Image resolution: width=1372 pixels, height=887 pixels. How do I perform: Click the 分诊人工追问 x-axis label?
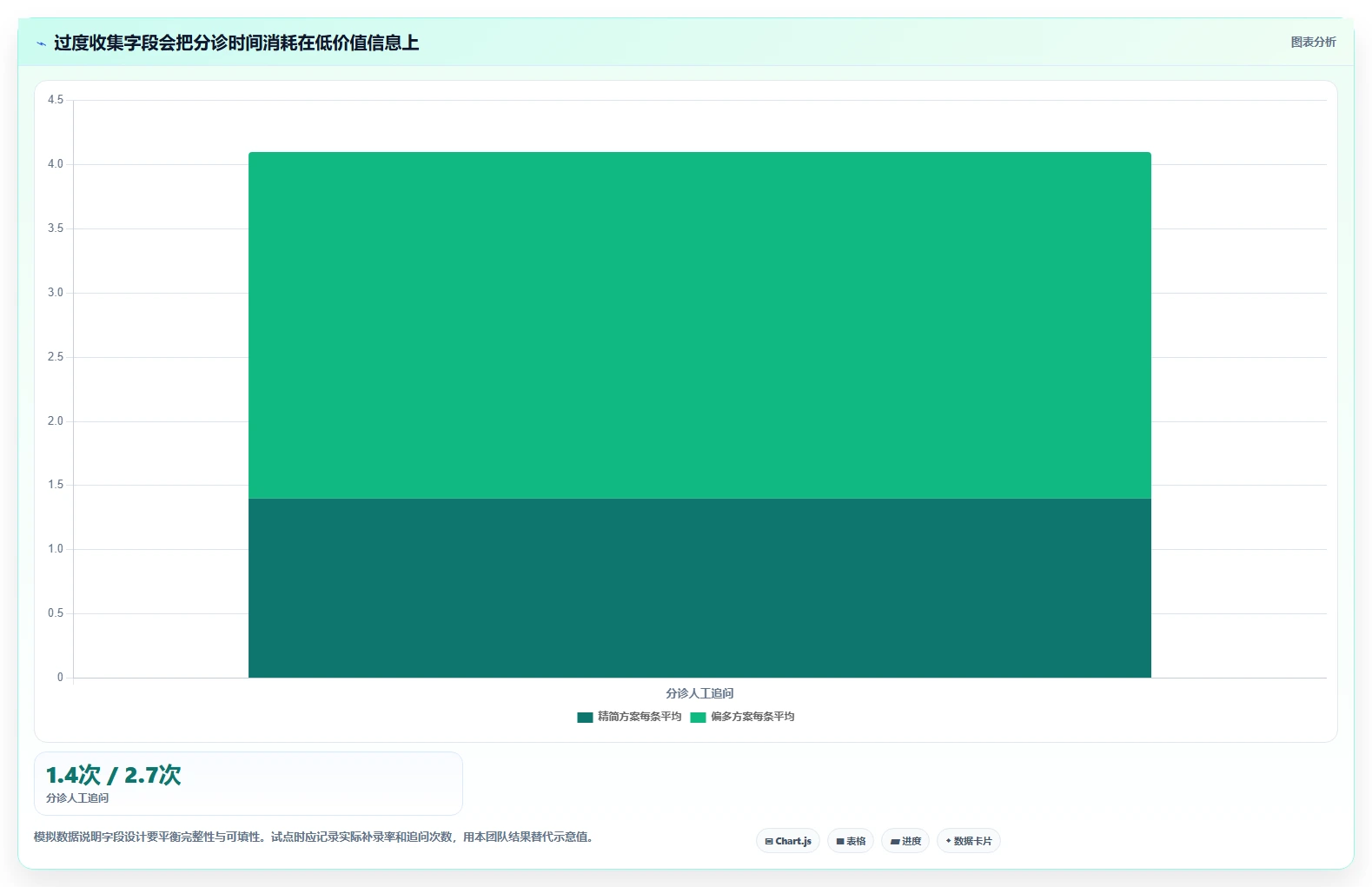click(699, 693)
